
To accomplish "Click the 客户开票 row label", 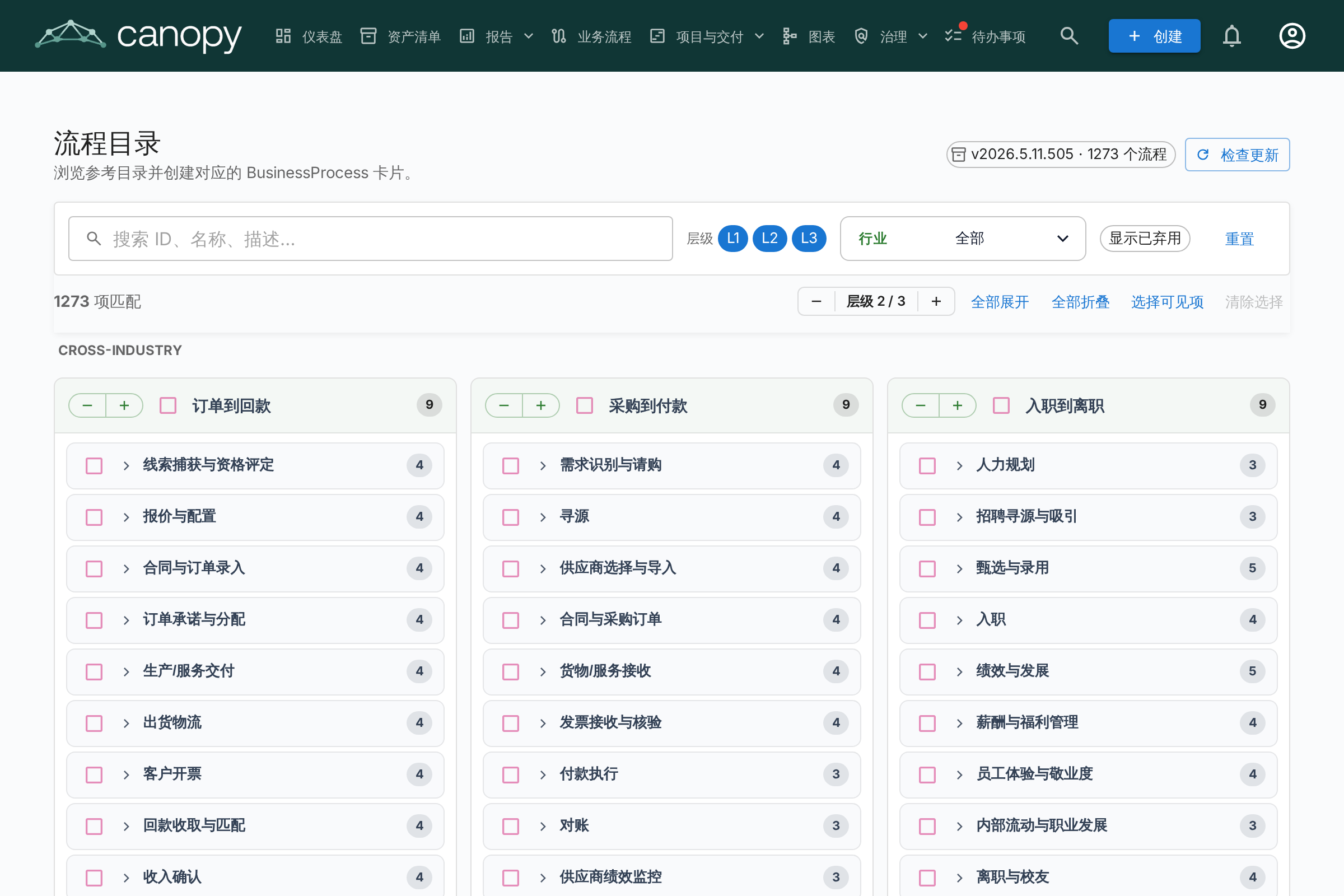I will [172, 774].
